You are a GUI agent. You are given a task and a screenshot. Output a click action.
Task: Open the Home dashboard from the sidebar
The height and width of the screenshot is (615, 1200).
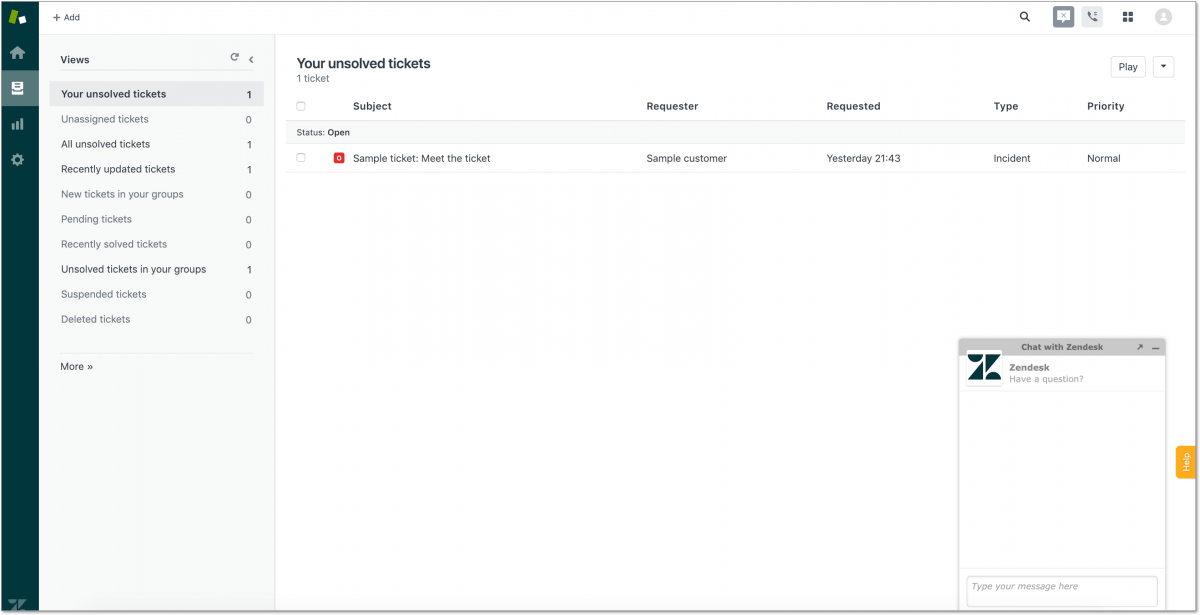point(18,52)
